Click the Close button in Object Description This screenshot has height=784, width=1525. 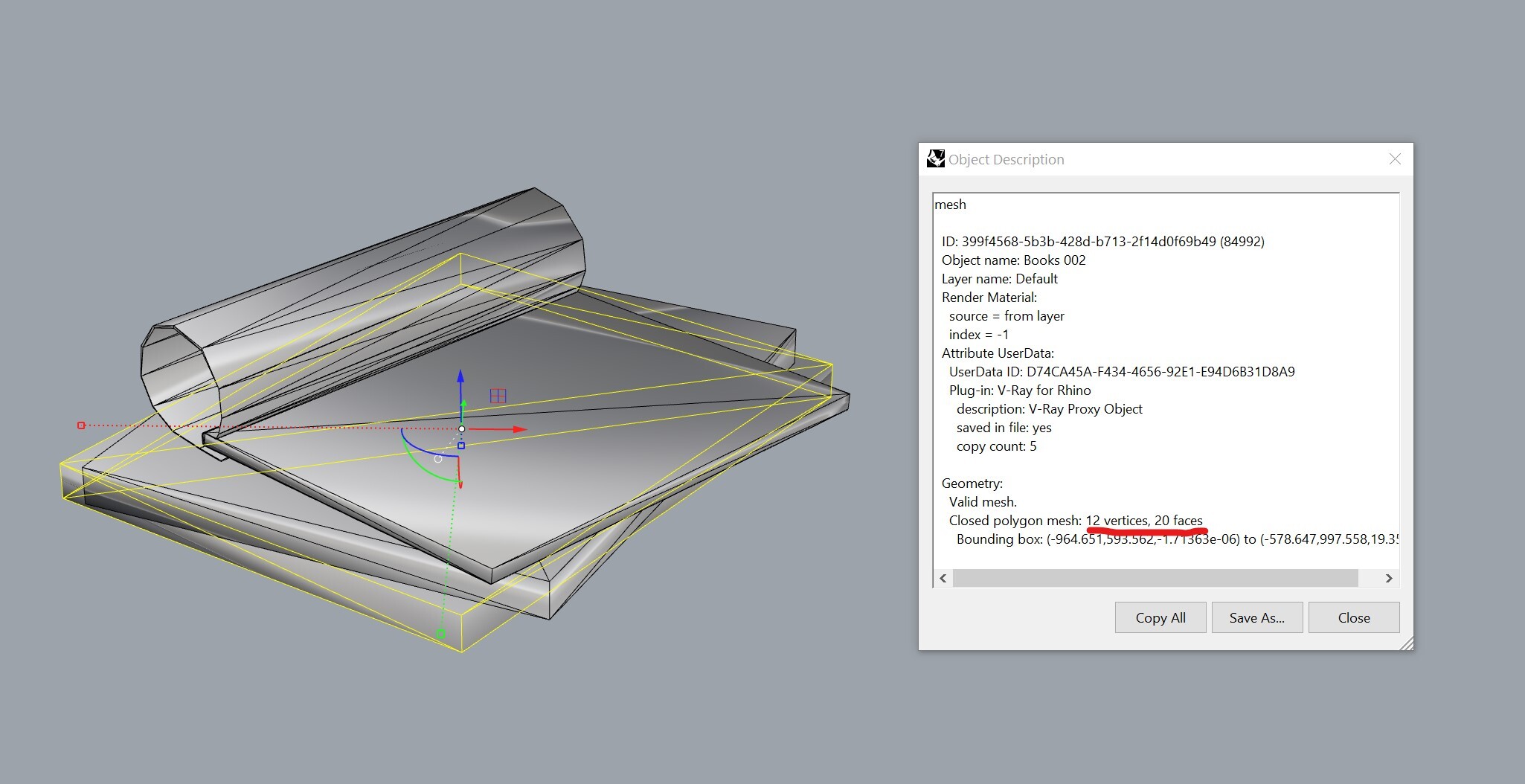click(x=1354, y=617)
